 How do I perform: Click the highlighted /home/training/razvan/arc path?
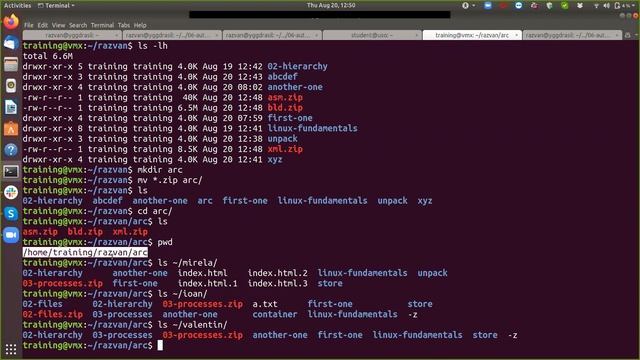[85, 252]
